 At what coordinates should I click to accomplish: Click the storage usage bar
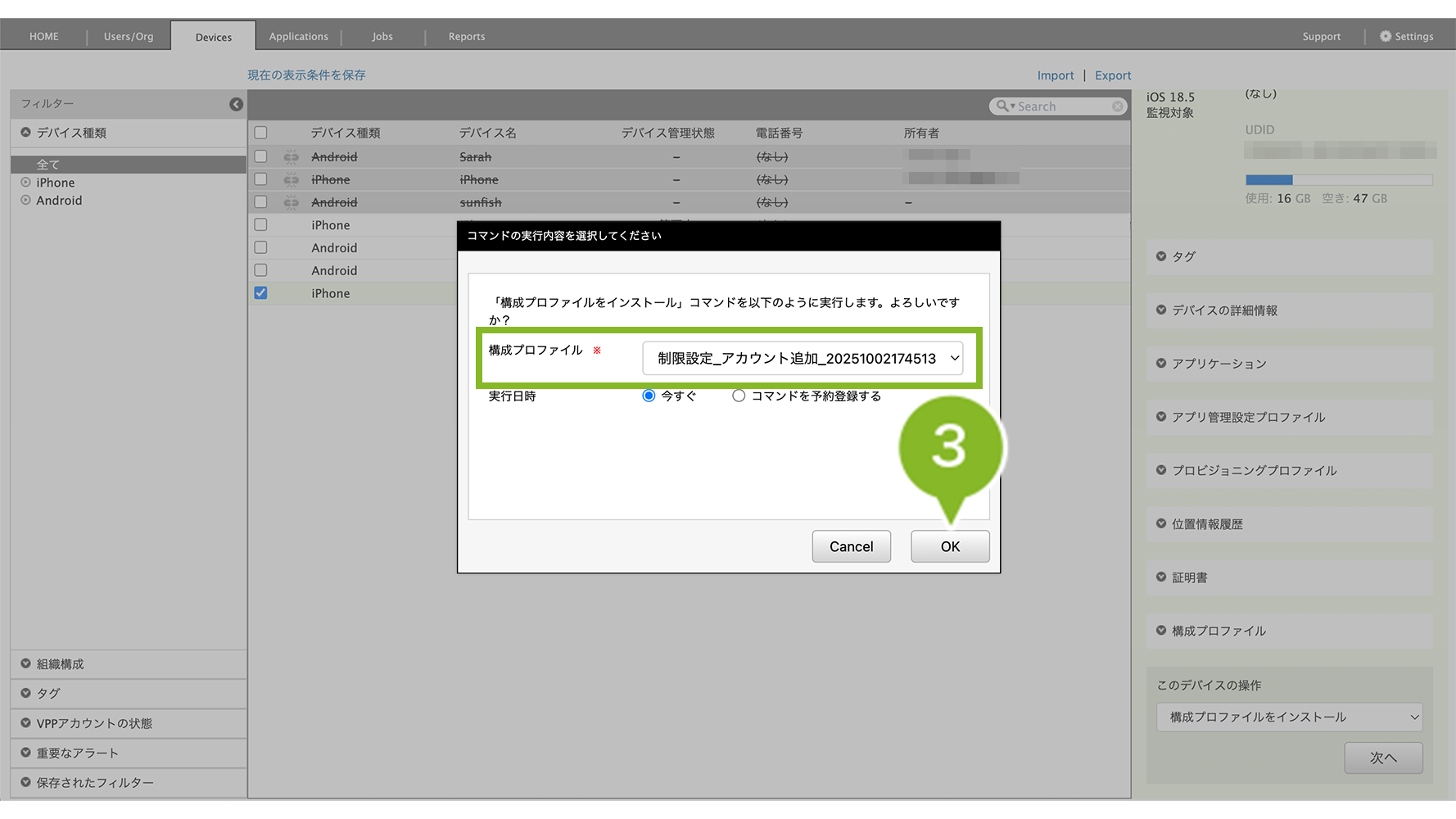(1338, 180)
